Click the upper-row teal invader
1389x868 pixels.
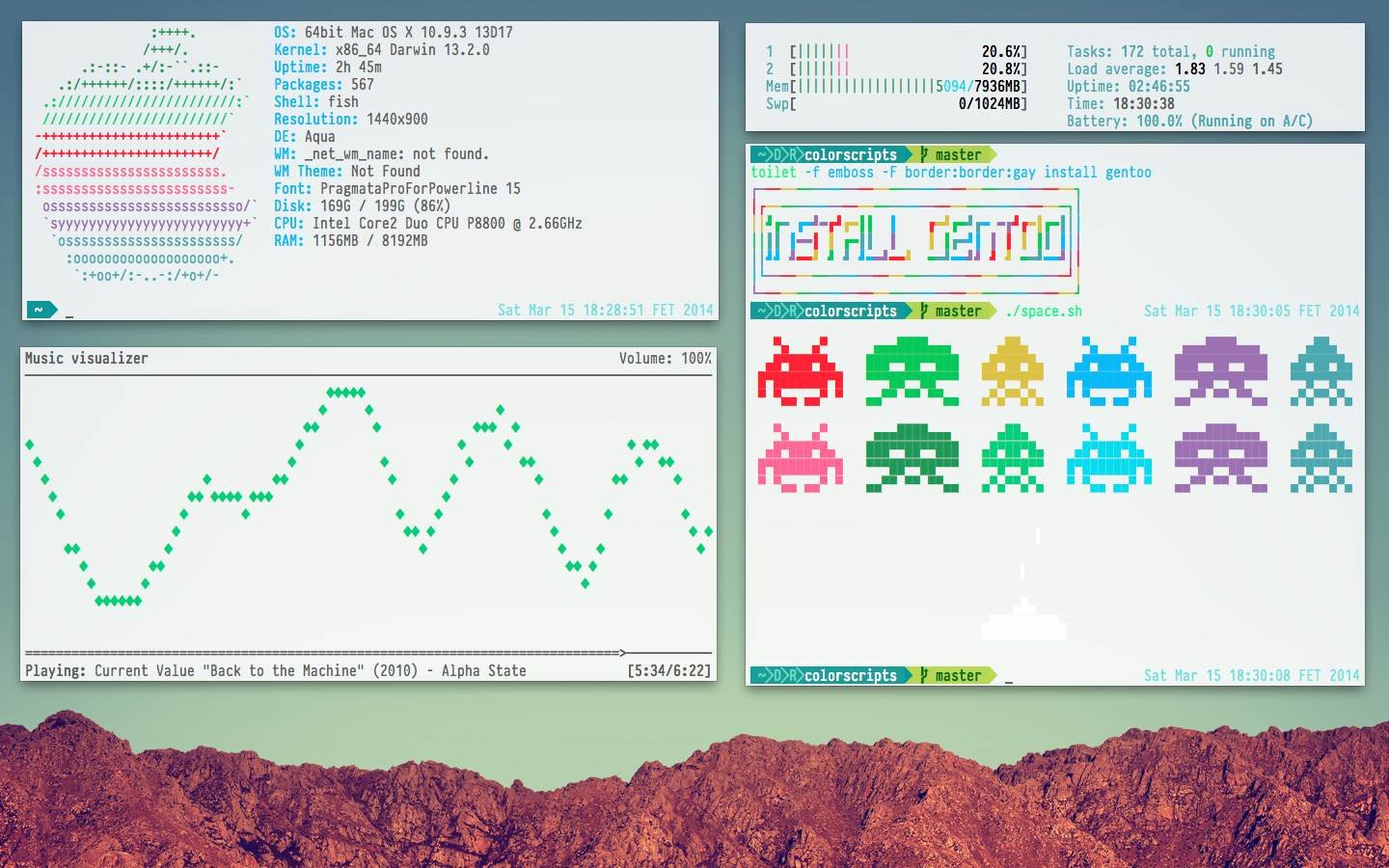pyautogui.click(x=1321, y=371)
